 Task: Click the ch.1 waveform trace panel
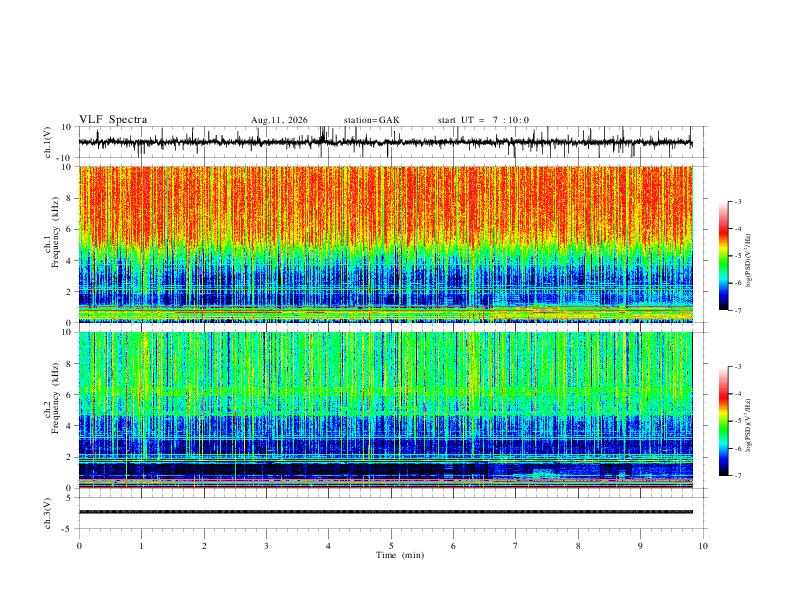tap(391, 142)
